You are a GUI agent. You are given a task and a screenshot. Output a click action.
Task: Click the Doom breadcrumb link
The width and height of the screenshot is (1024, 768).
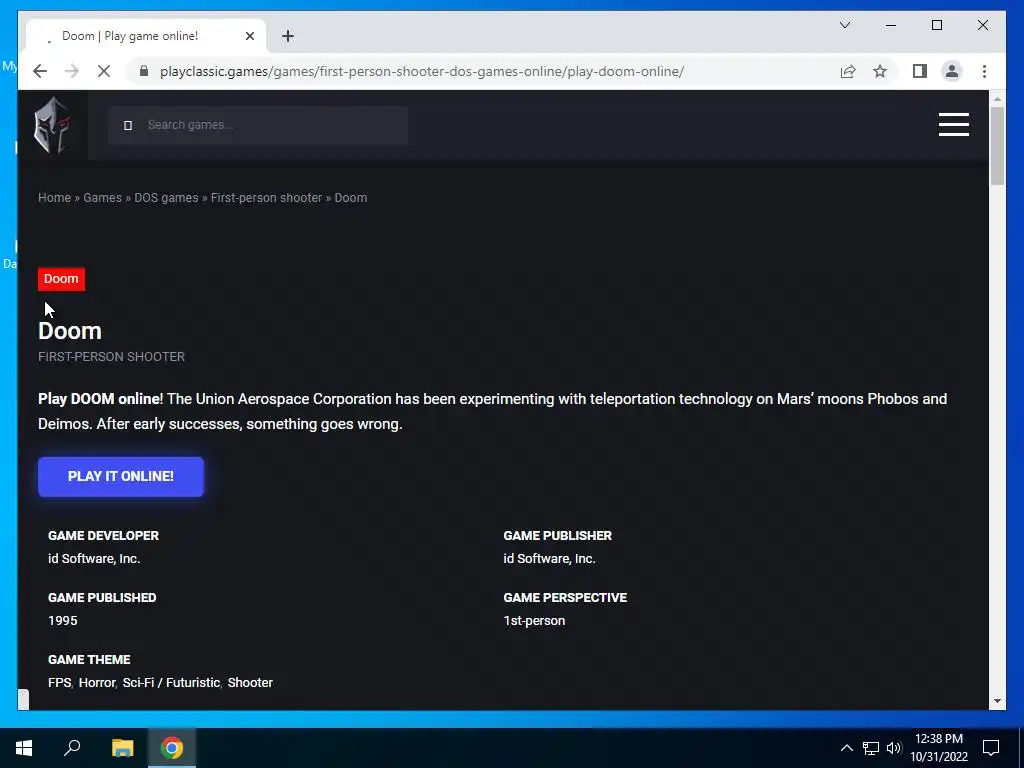[x=351, y=198]
